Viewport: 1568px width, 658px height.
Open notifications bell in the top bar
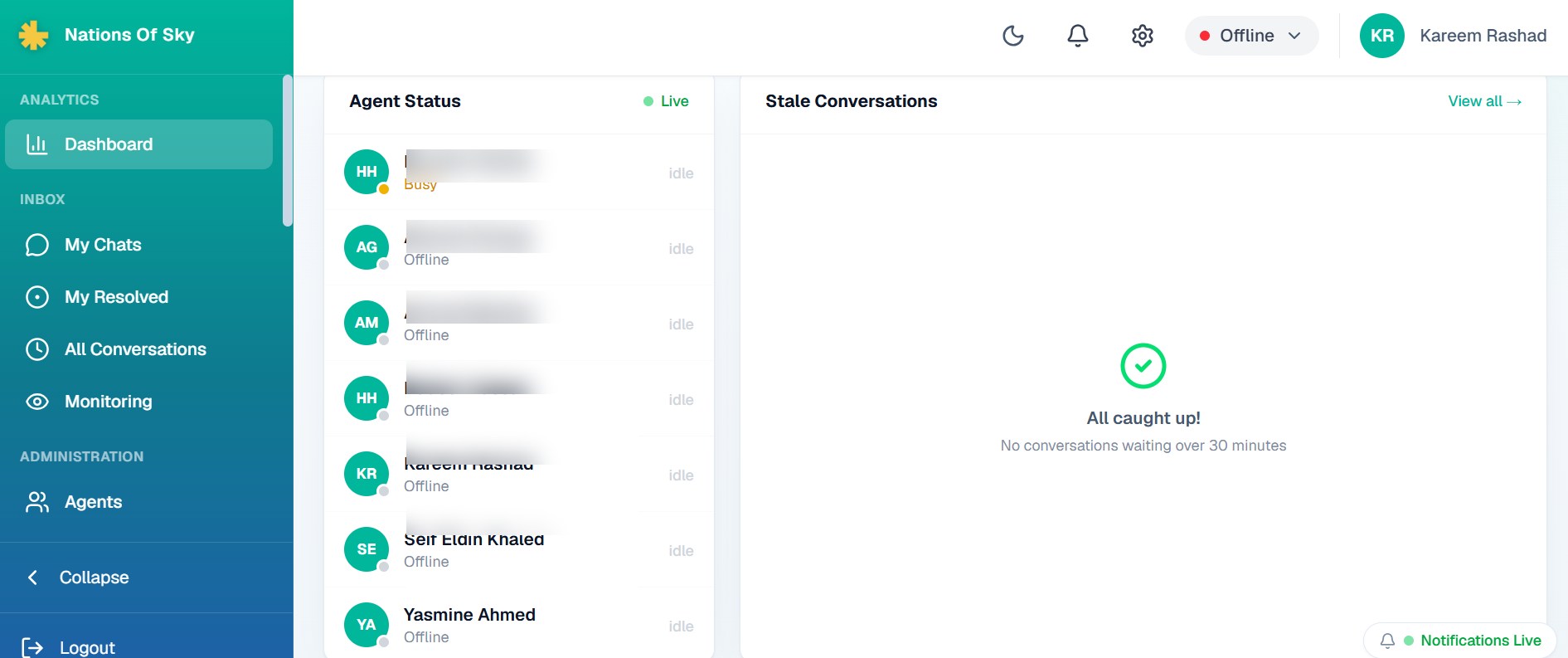1078,36
